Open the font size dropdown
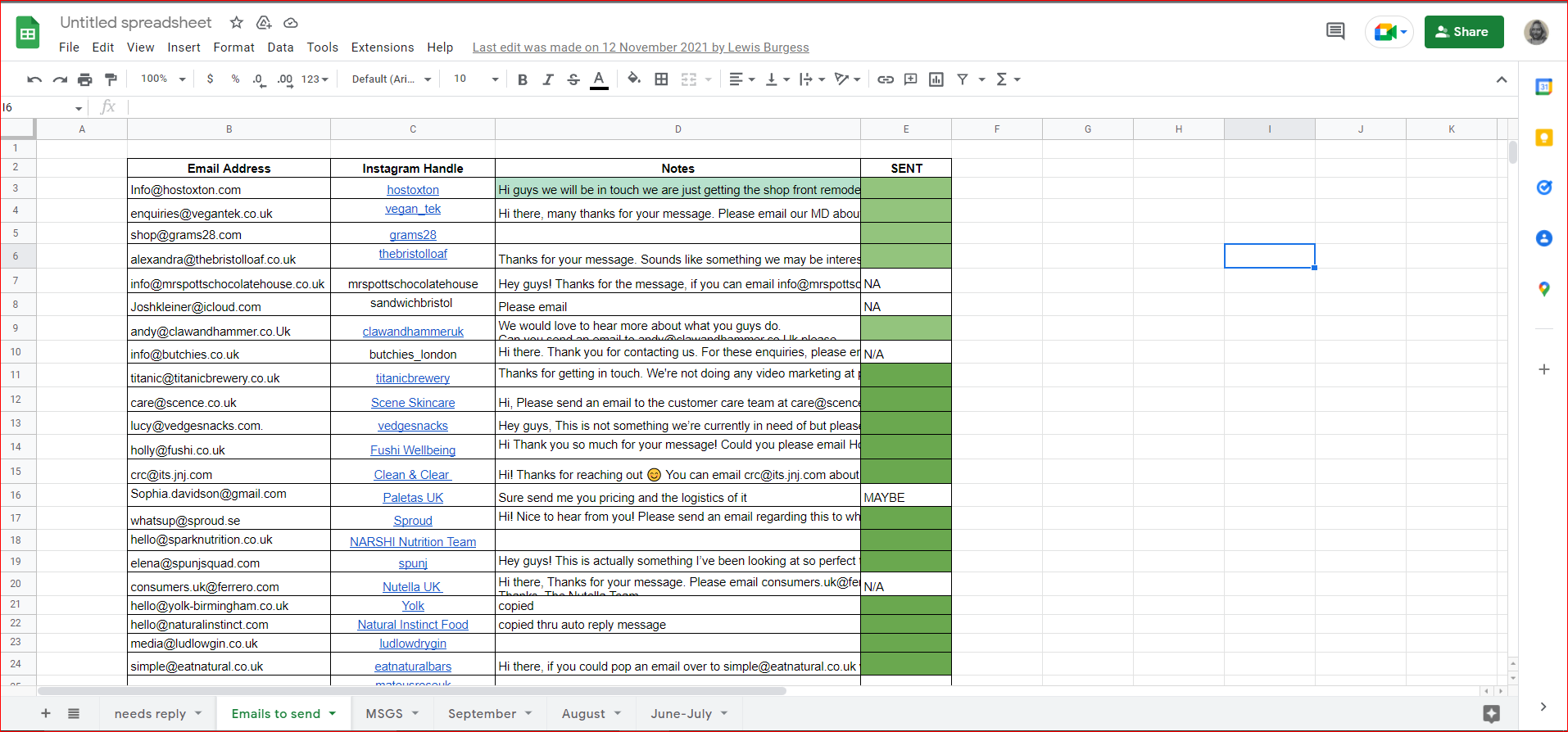The height and width of the screenshot is (732, 1568). (x=476, y=79)
